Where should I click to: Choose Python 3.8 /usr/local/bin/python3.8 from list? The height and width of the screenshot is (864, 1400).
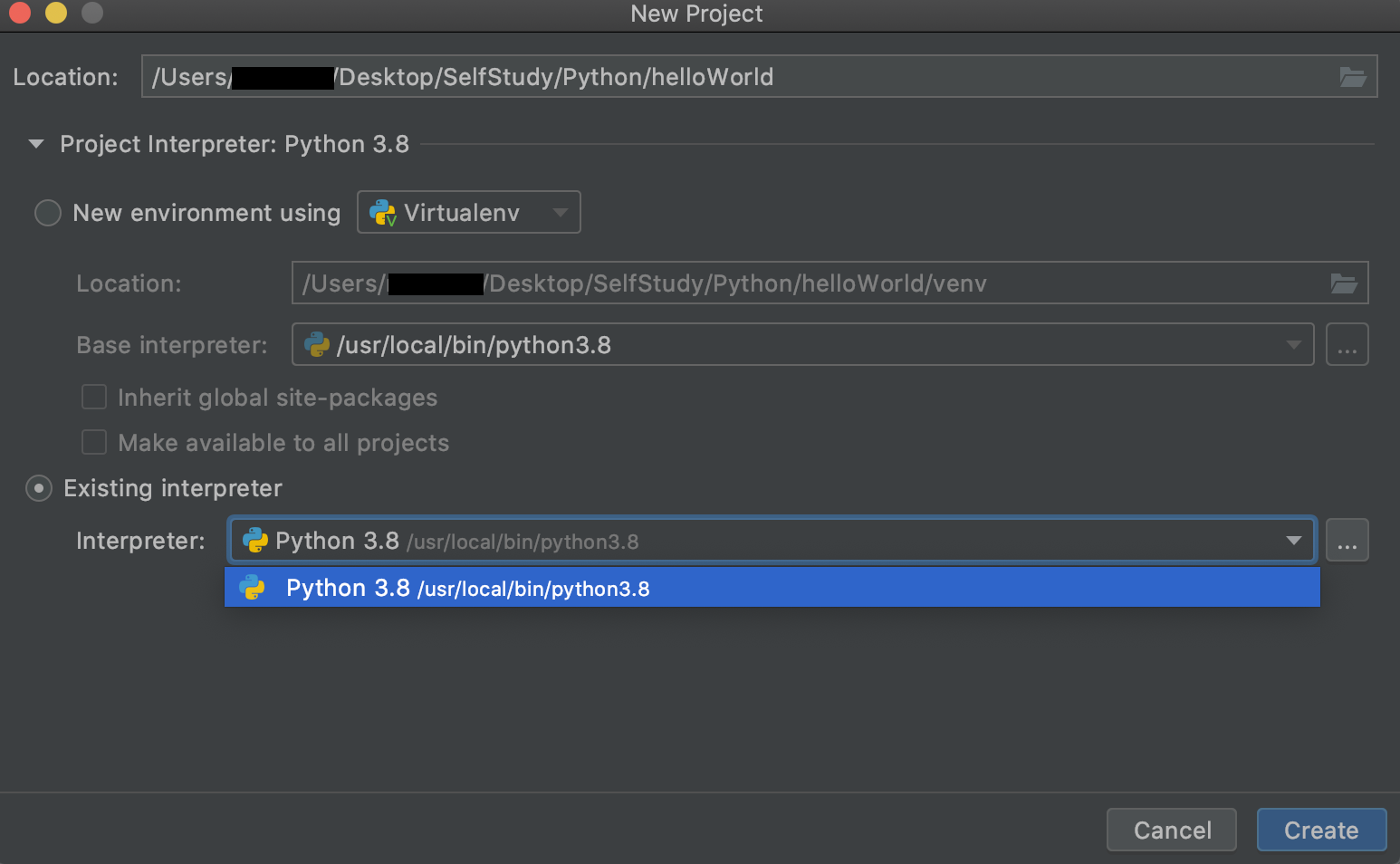coord(772,588)
